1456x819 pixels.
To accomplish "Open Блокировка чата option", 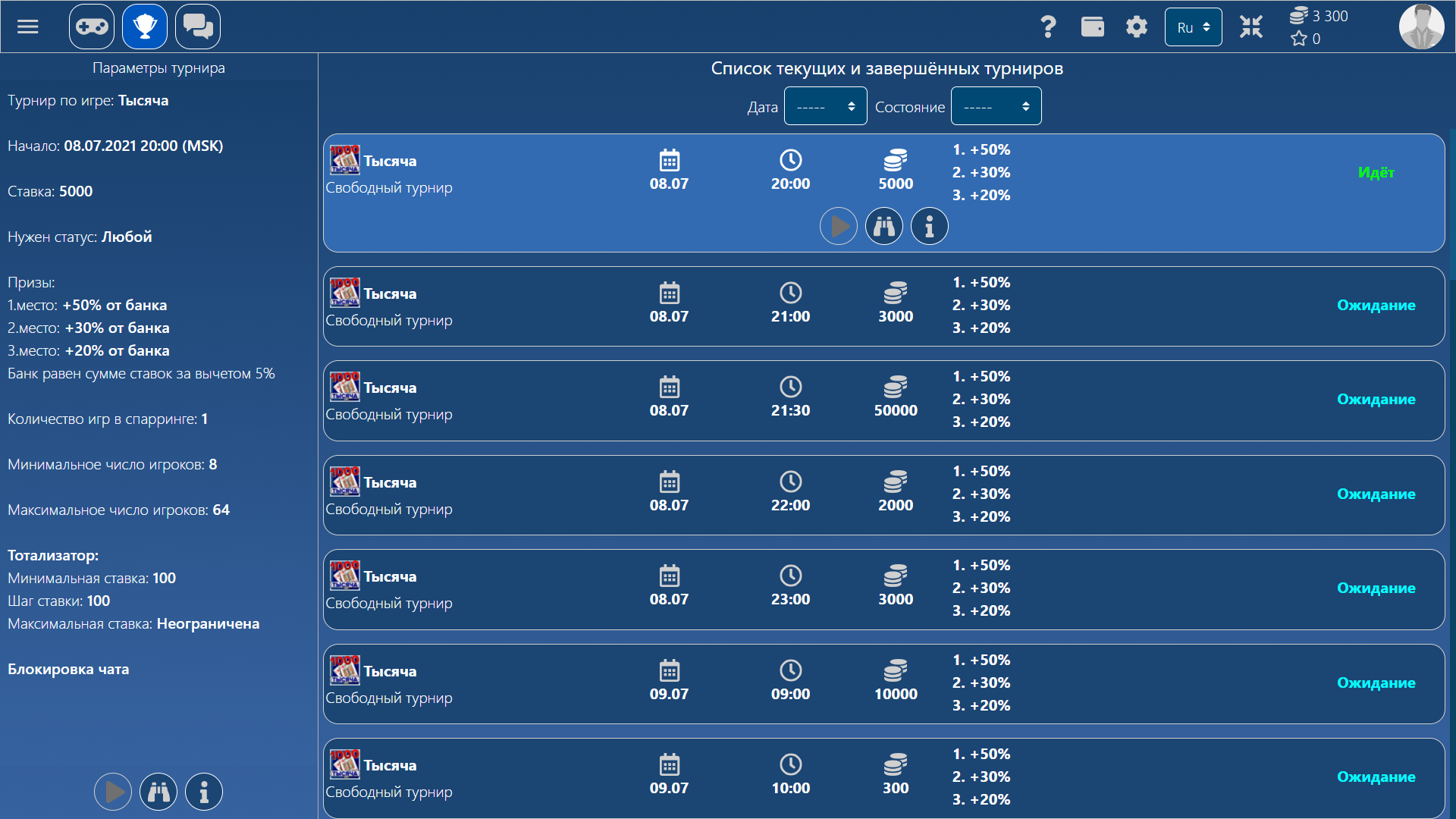I will 67,669.
